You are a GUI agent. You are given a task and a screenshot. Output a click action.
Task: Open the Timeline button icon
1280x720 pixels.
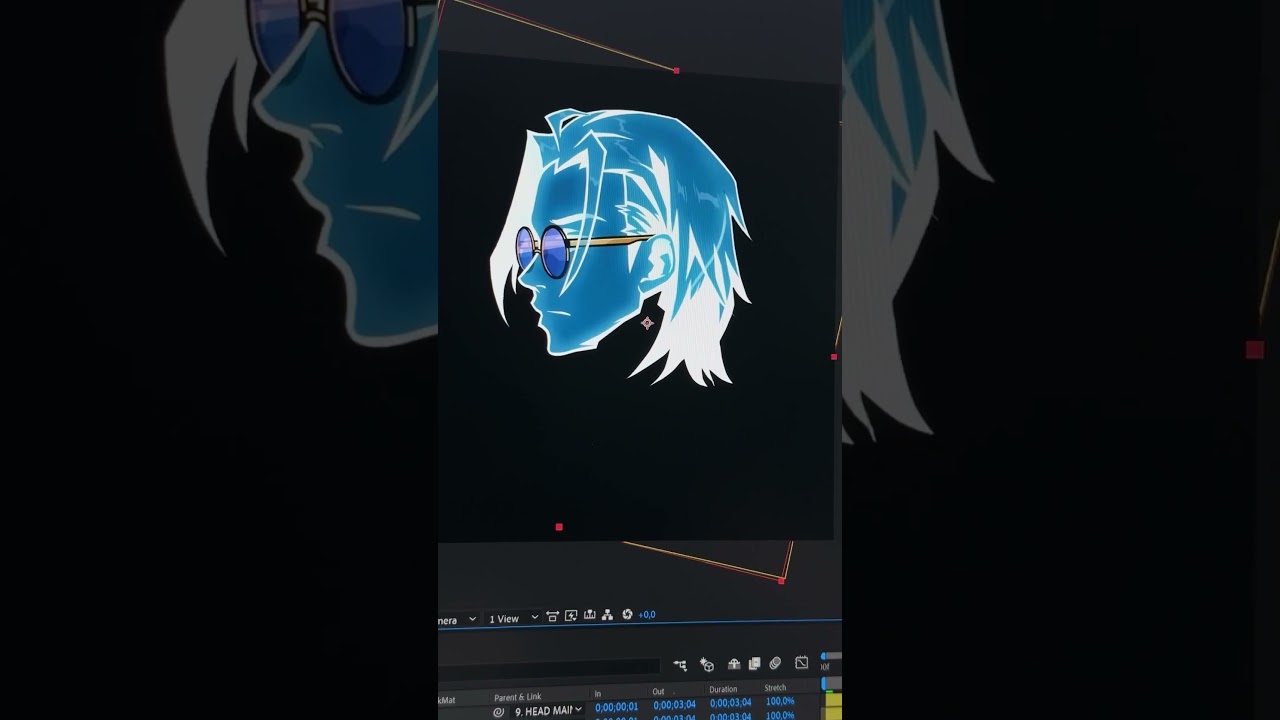point(589,614)
